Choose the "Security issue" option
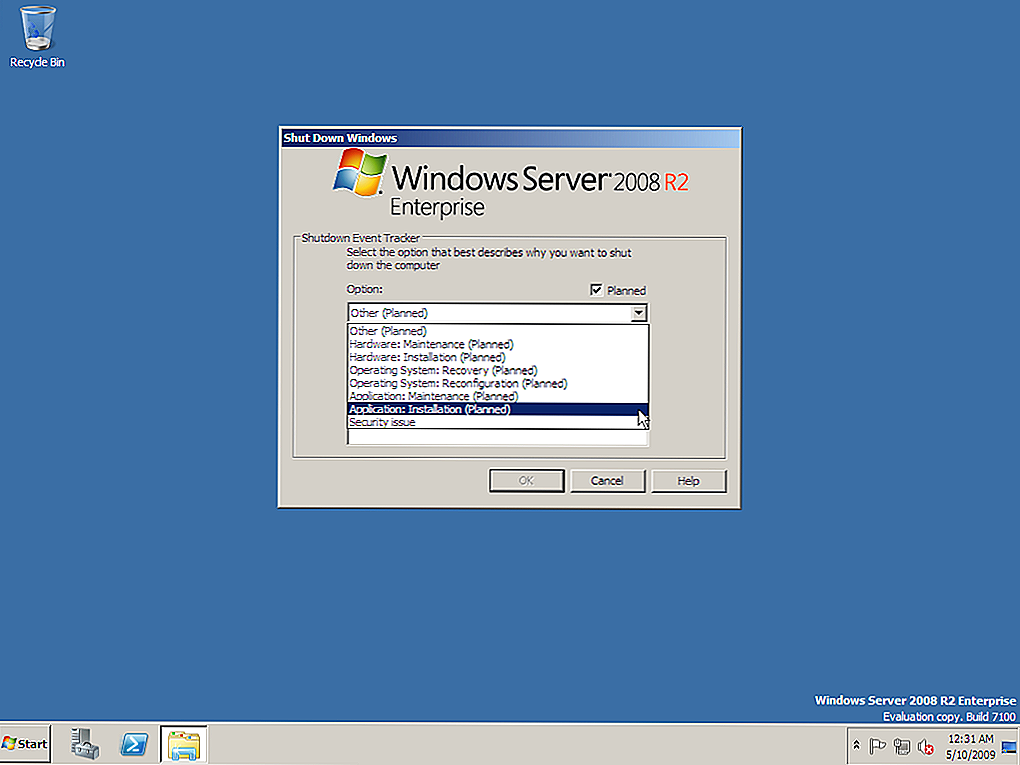 coord(498,422)
